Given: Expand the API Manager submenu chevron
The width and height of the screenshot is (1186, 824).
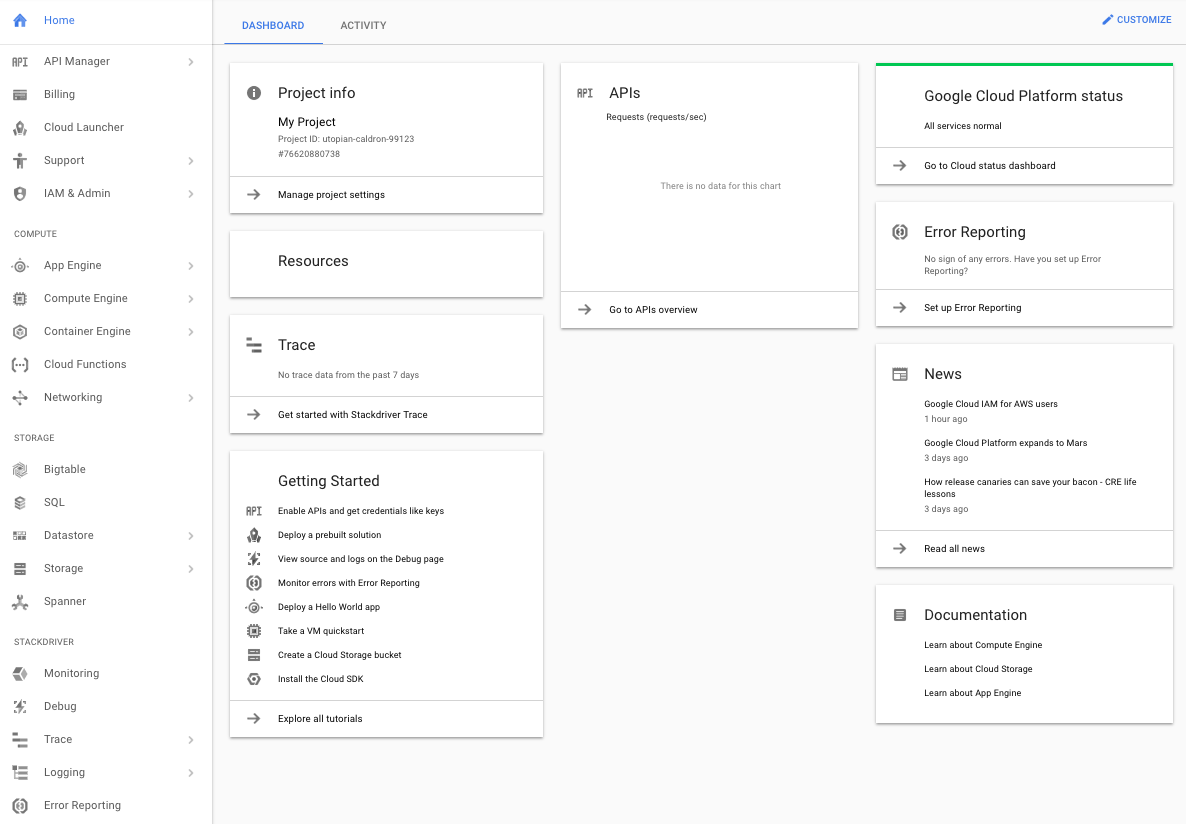Looking at the screenshot, I should click(190, 62).
